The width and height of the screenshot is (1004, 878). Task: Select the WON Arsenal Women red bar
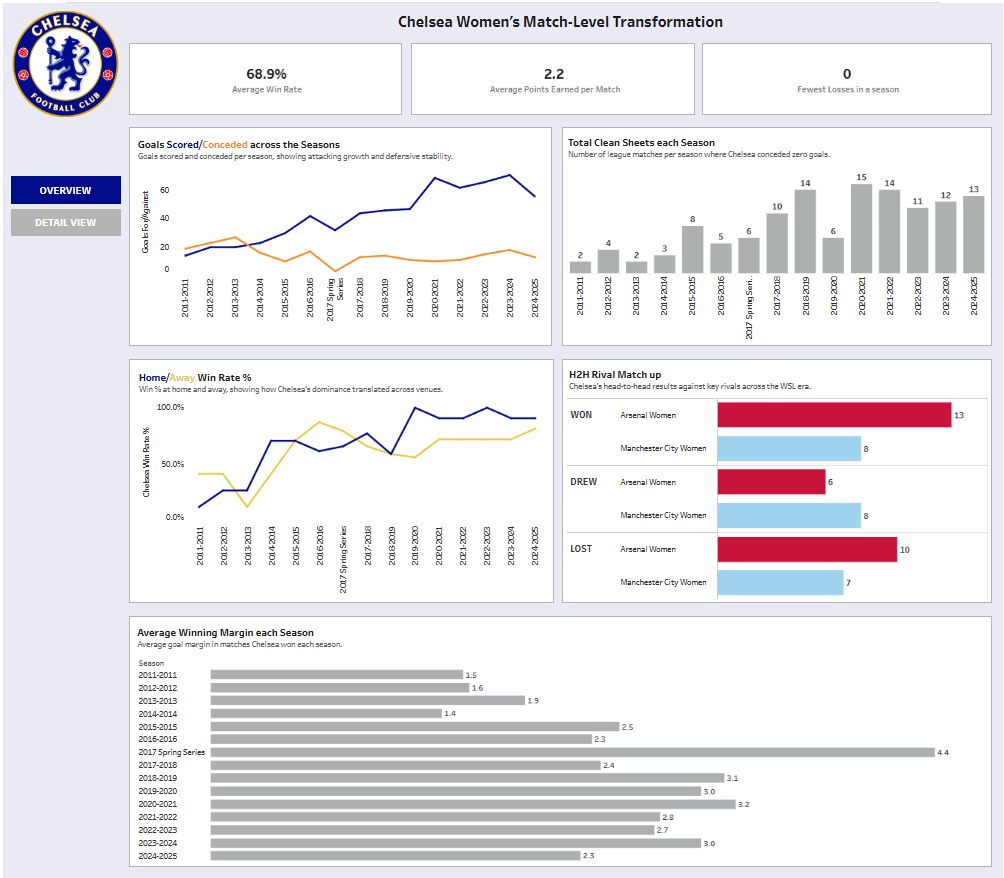pyautogui.click(x=834, y=415)
